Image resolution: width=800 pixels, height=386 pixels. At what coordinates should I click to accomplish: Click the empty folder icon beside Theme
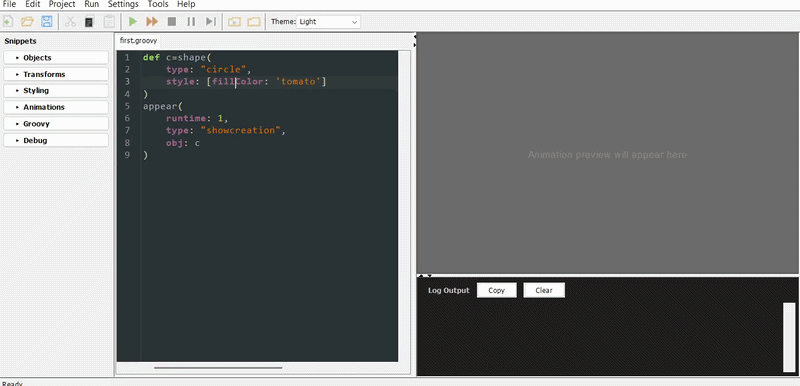click(x=254, y=22)
